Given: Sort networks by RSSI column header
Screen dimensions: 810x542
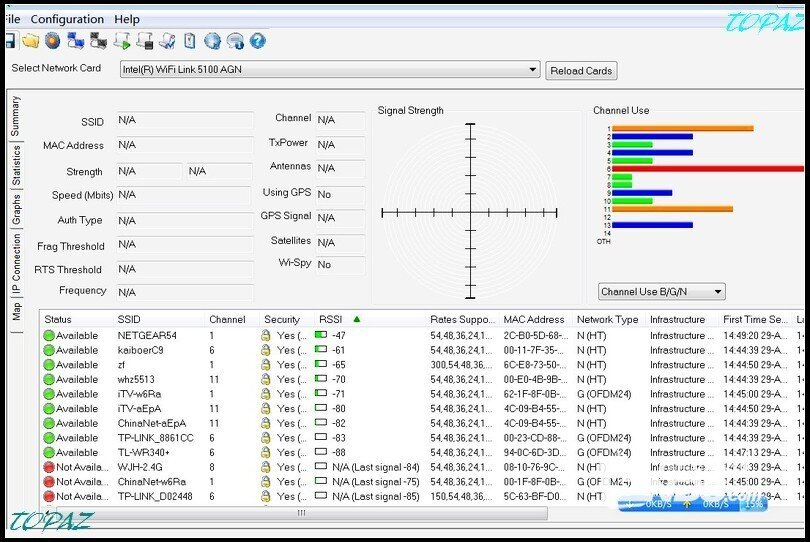Looking at the screenshot, I should pos(330,320).
